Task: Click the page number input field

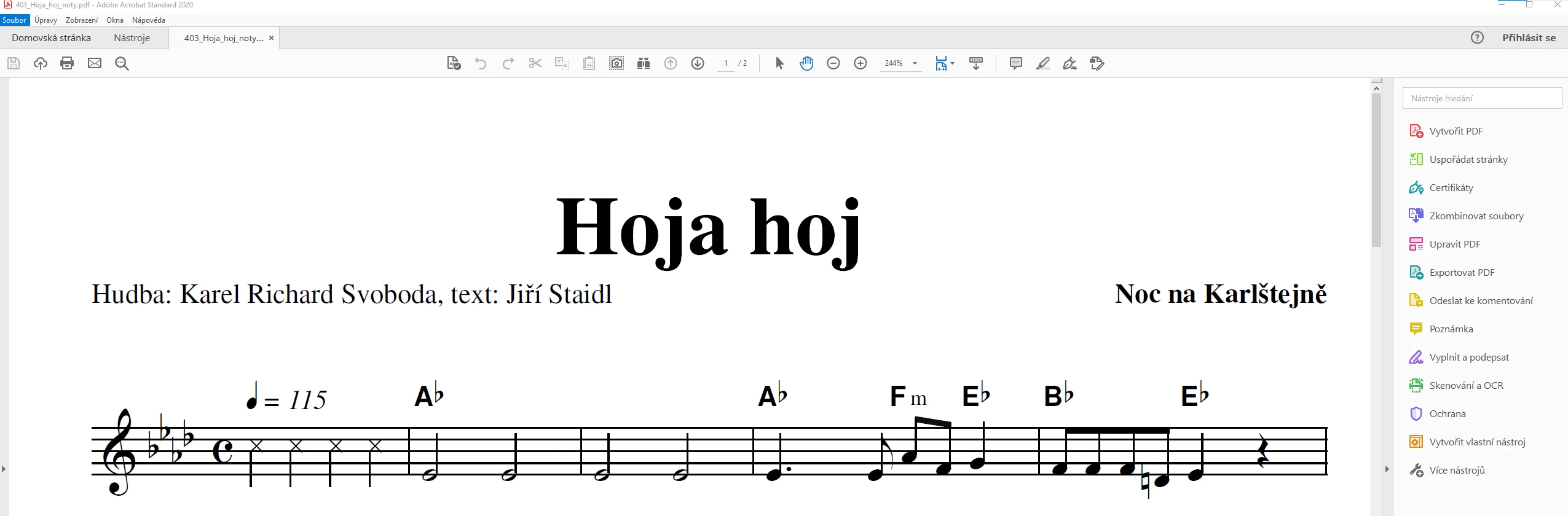Action: (726, 63)
